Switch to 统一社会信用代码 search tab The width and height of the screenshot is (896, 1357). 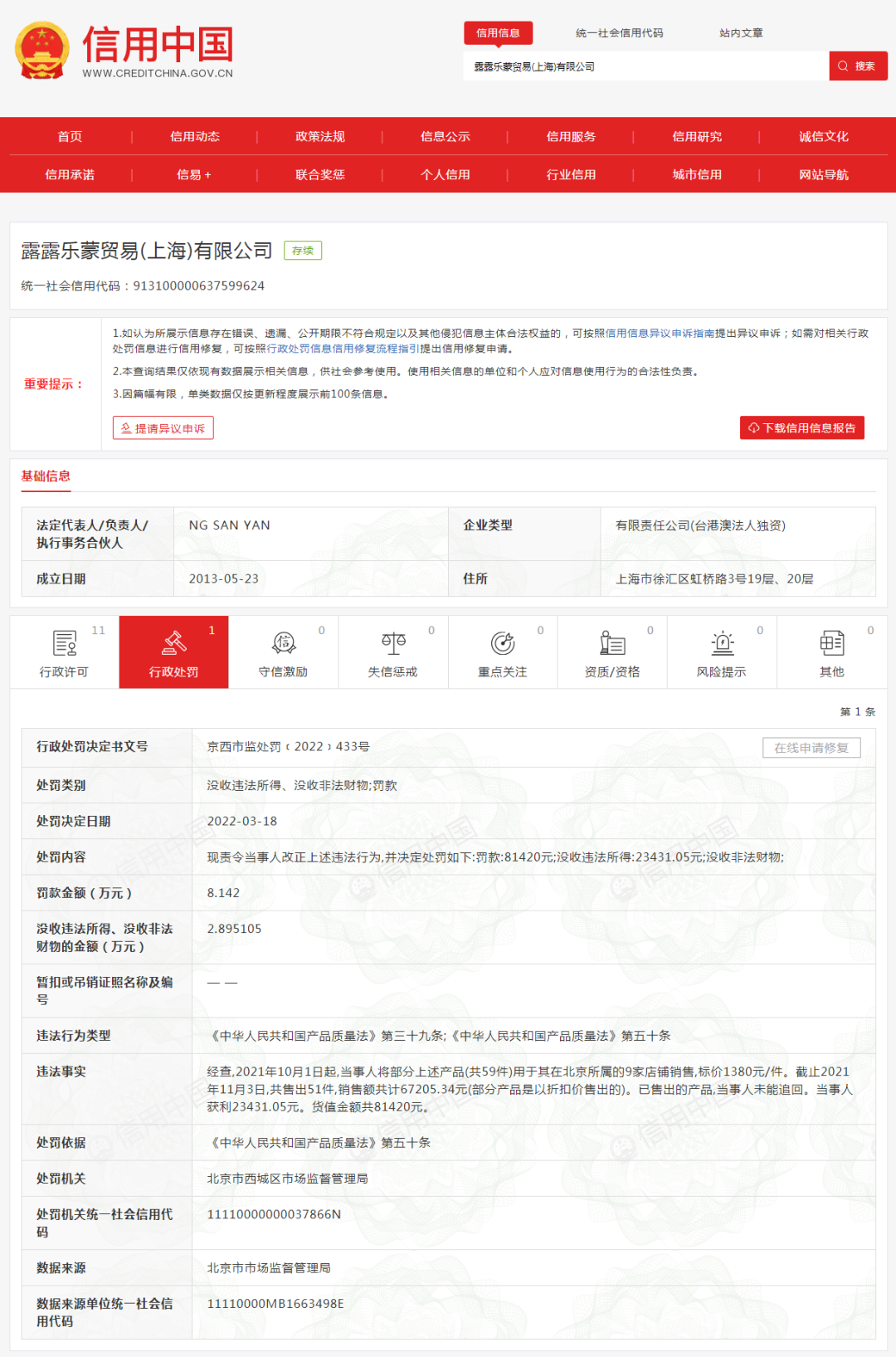pos(620,33)
